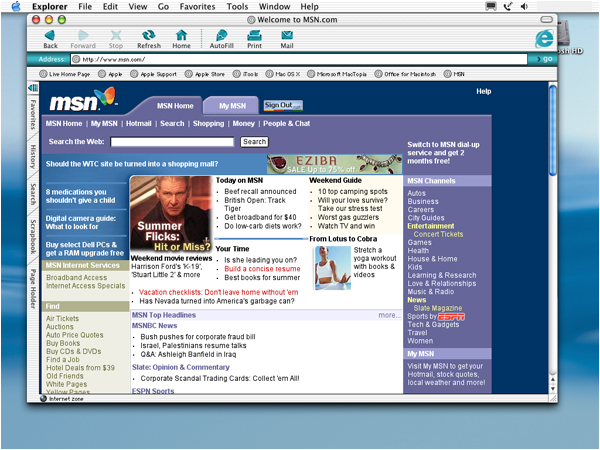Image resolution: width=600 pixels, height=450 pixels.
Task: Open the Tools menu
Action: coord(237,7)
